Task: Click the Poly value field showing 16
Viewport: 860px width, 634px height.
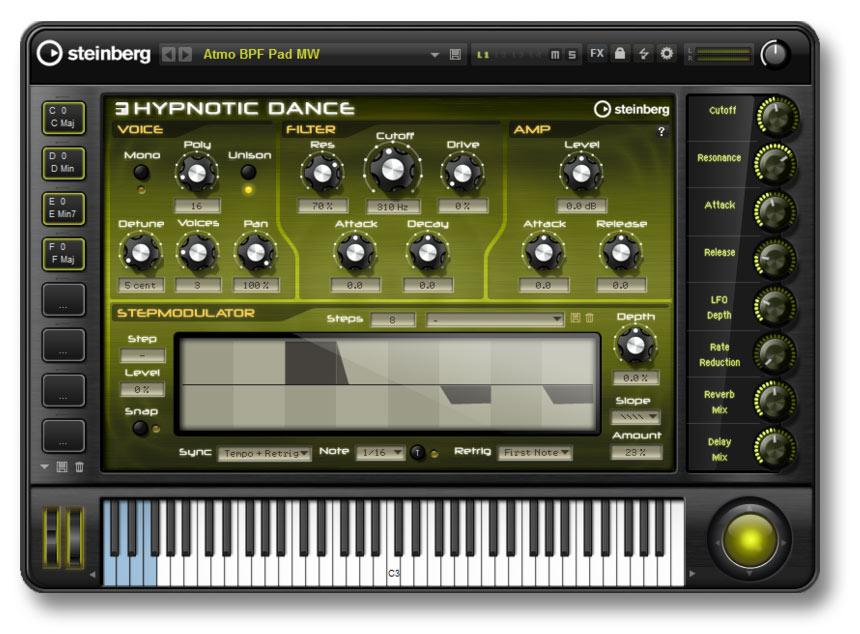Action: pyautogui.click(x=197, y=206)
